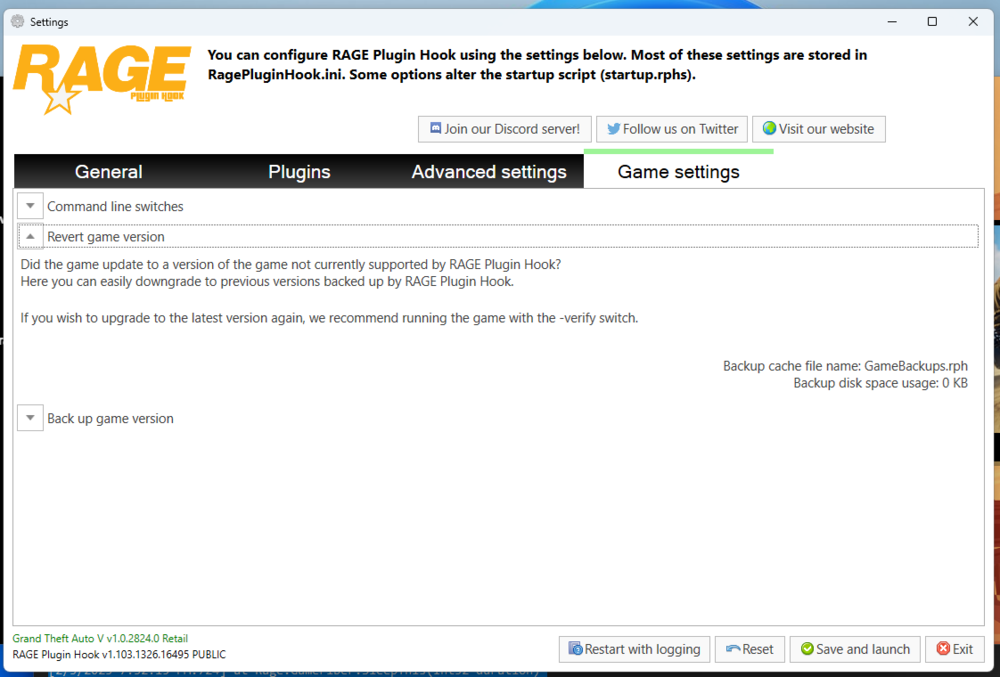
Task: Minimize the Settings window
Action: click(892, 22)
